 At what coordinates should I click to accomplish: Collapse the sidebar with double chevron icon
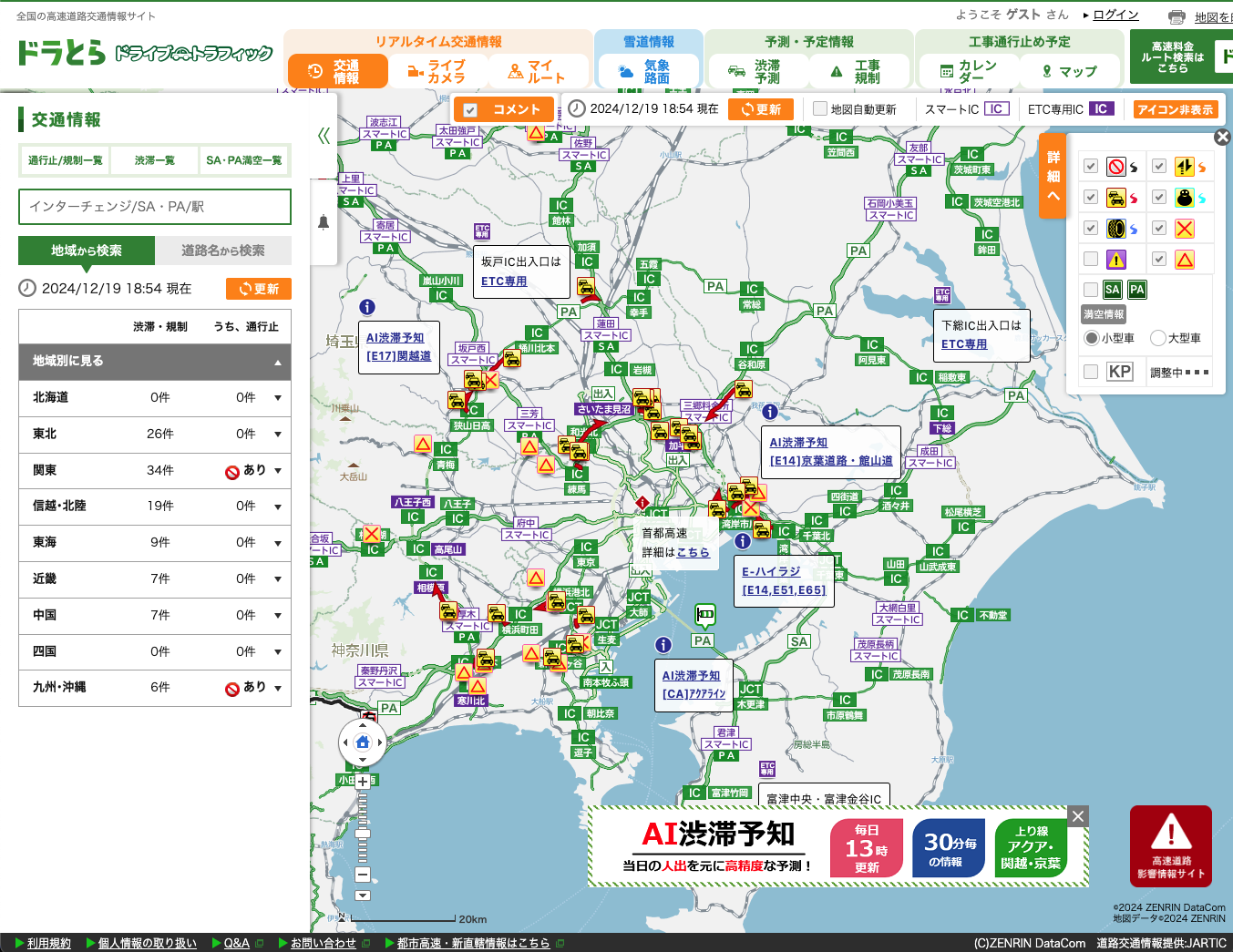tap(324, 136)
